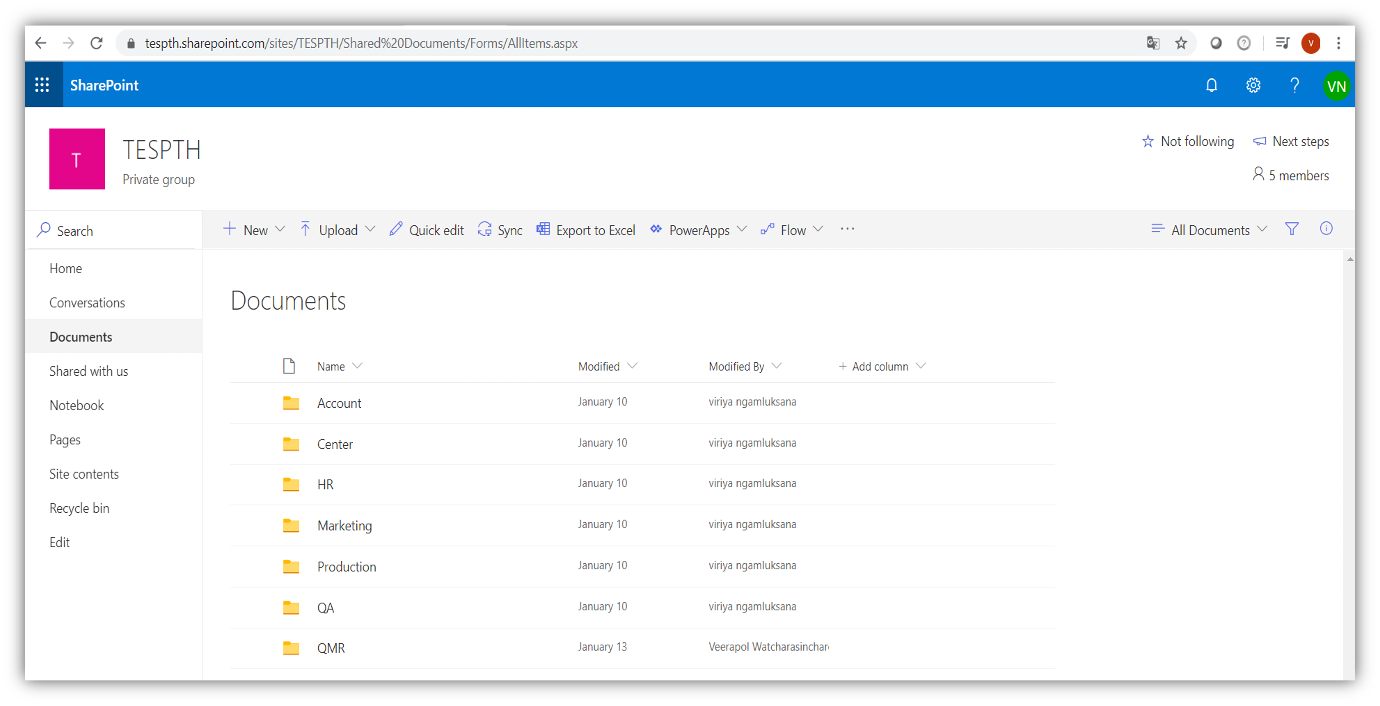Open the details pane info icon

coord(1326,229)
